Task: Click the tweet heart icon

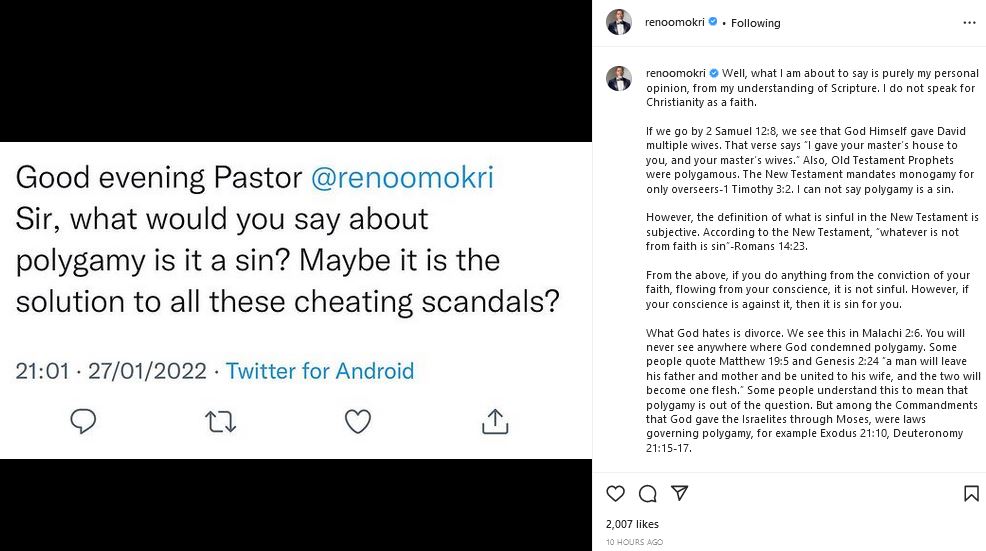Action: pyautogui.click(x=357, y=421)
